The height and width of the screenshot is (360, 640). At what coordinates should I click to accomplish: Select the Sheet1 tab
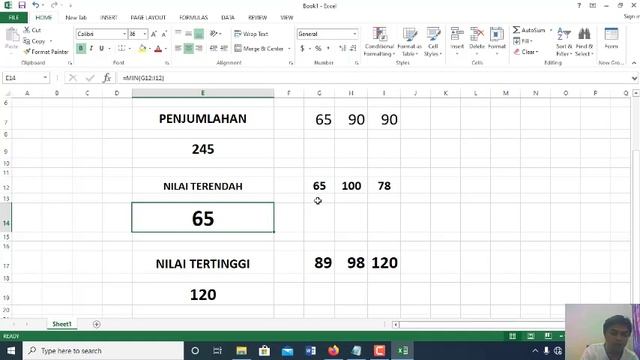62,324
